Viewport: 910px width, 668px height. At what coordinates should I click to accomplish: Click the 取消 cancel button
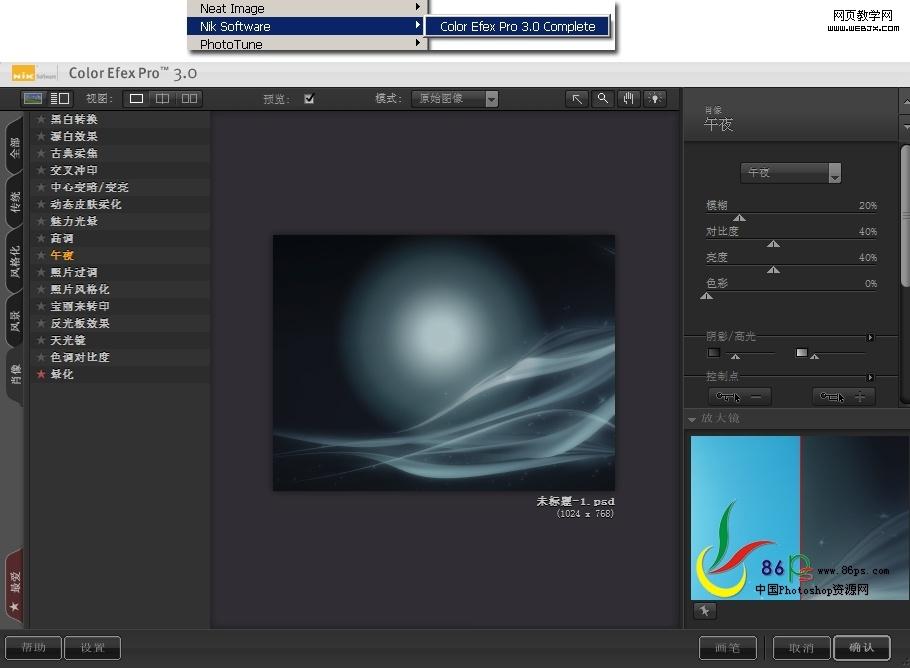[801, 648]
